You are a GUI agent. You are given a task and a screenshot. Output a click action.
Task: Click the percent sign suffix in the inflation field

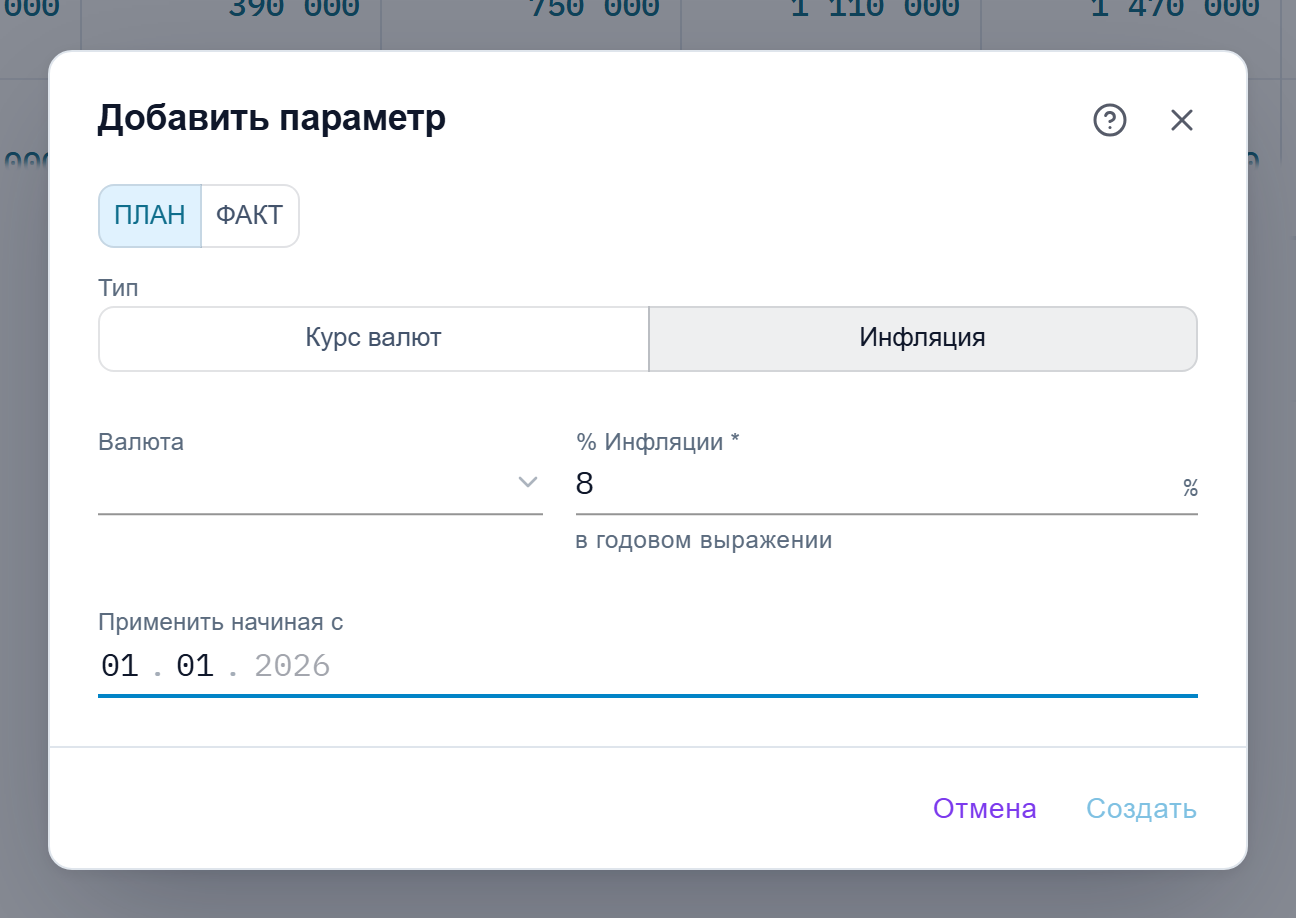(x=1190, y=487)
